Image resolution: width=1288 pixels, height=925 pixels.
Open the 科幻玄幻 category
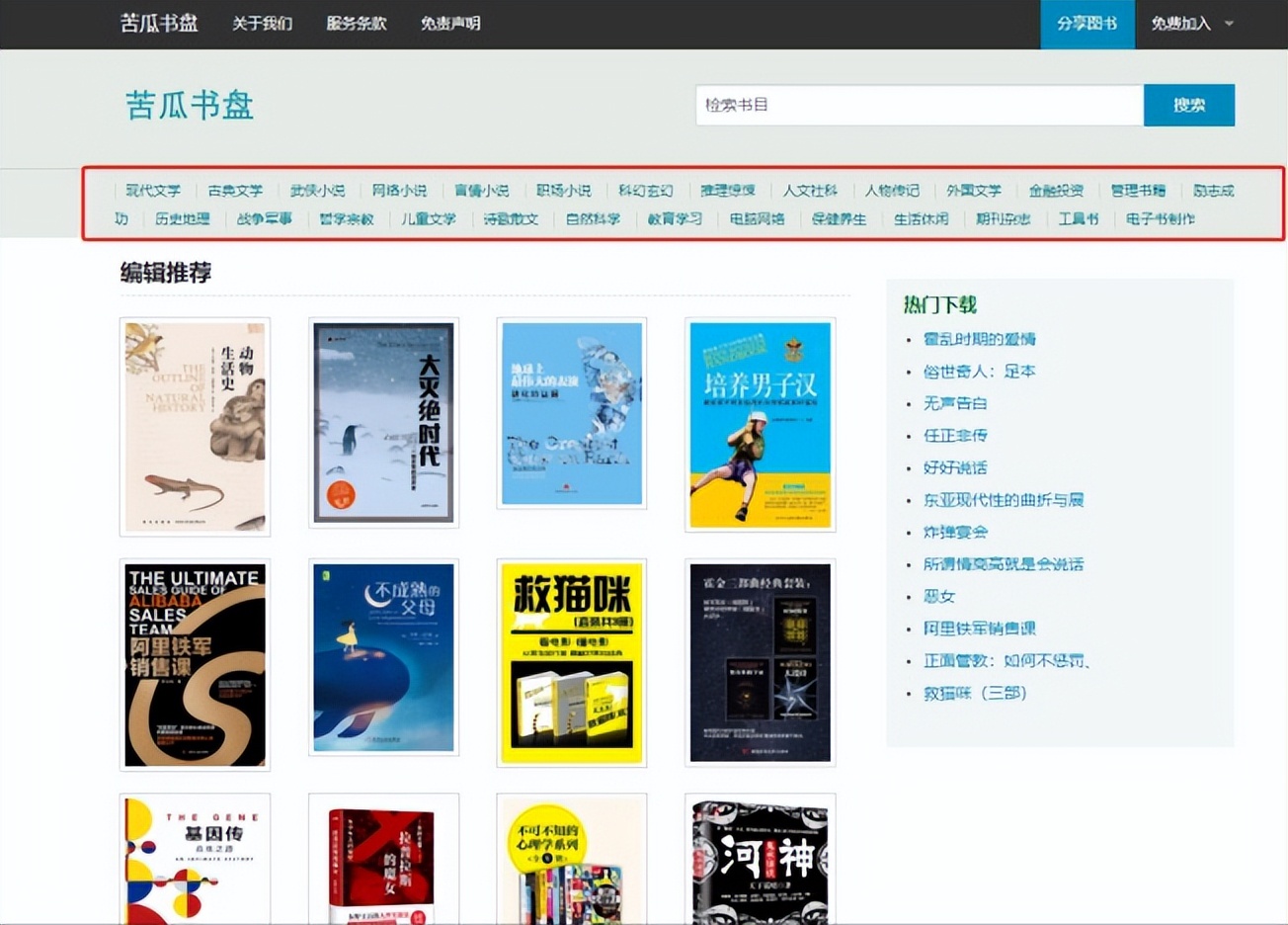pyautogui.click(x=644, y=190)
